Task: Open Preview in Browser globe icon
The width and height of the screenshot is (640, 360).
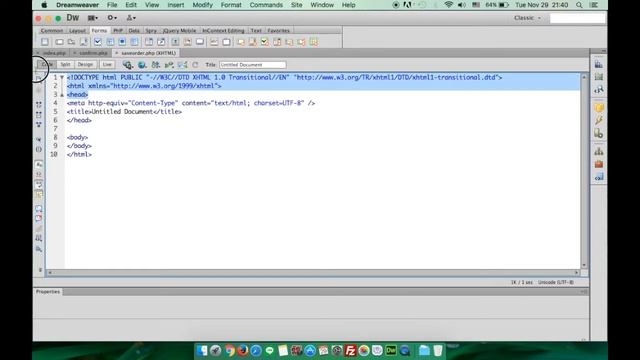Action: (x=142, y=64)
